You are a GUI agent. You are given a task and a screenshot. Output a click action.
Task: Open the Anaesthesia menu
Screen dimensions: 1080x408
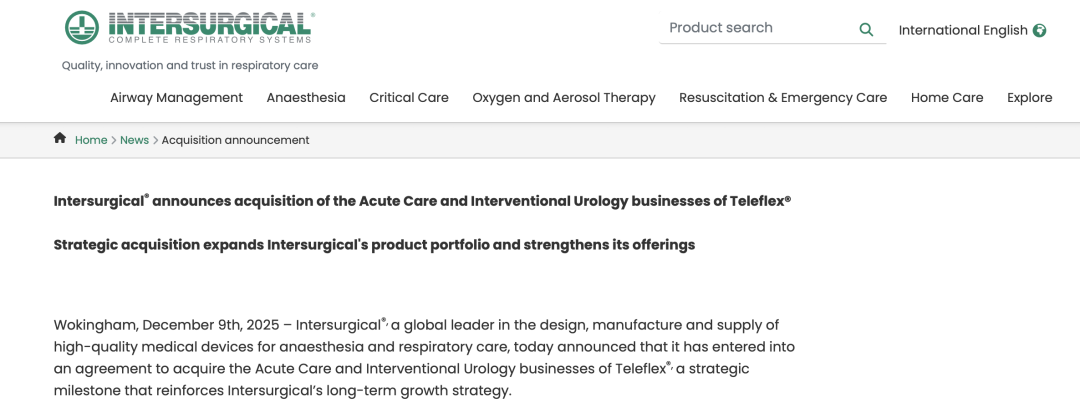click(306, 97)
